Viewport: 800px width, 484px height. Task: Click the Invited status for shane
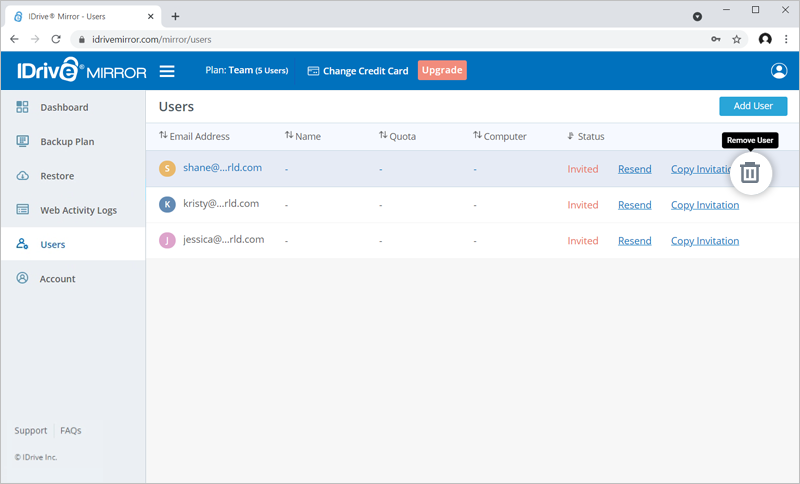click(x=583, y=169)
